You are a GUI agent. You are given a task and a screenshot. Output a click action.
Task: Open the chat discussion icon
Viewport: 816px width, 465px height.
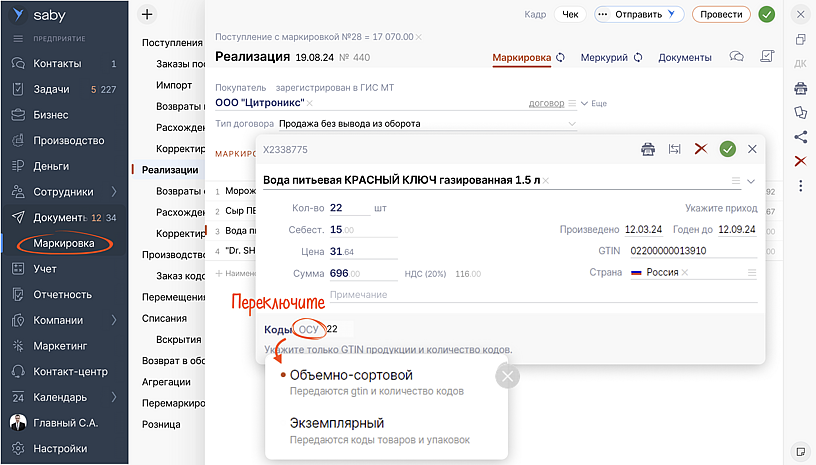pyautogui.click(x=737, y=57)
